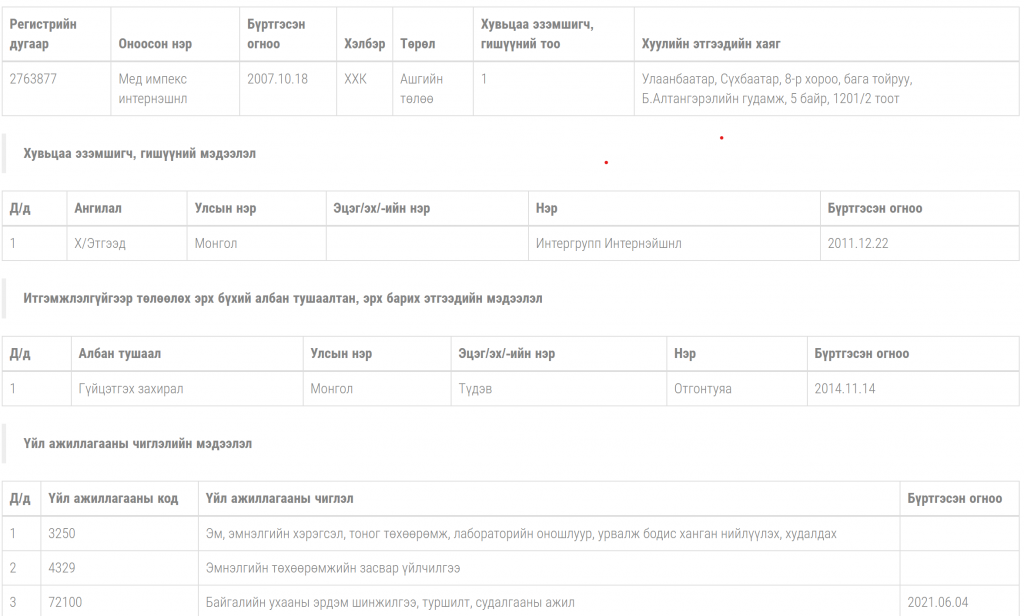Viewport: 1024px width, 616px height.
Task: Click shareholder name Интергрупп Интернэйшнл
Action: coord(609,243)
